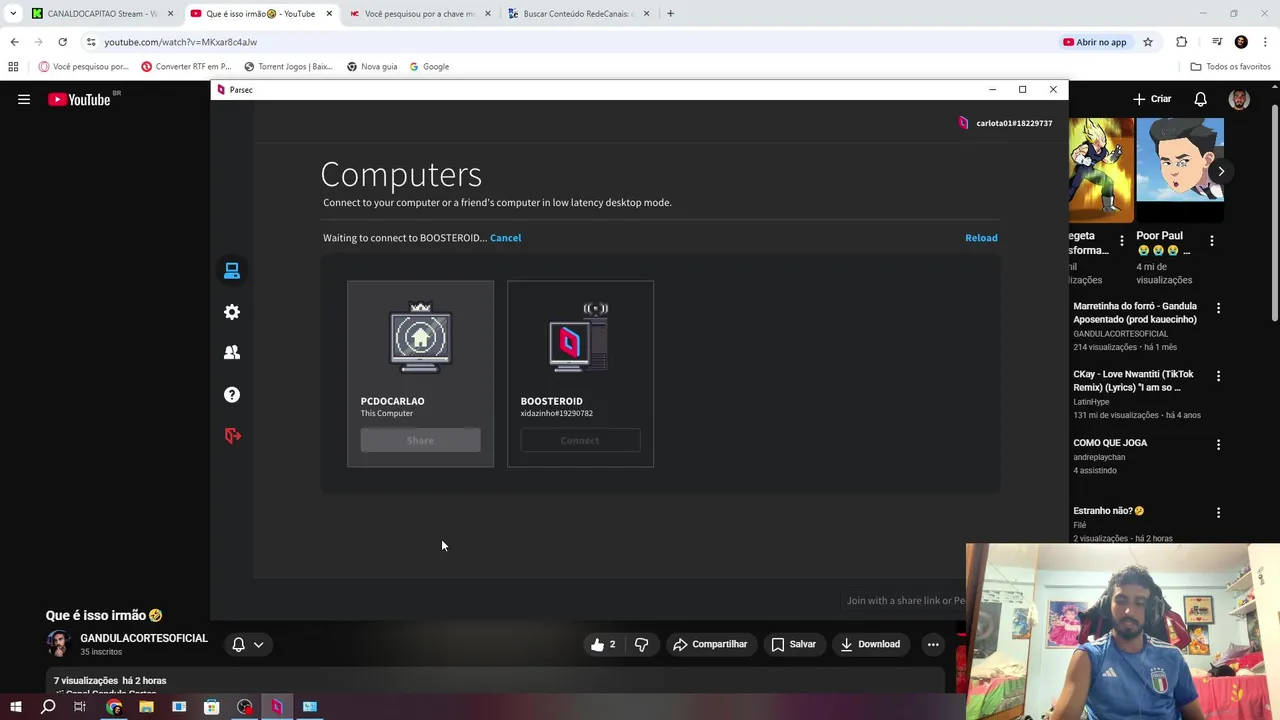The image size is (1280, 720).
Task: Open COMO QUE JOGA video suggestion
Action: [1110, 443]
